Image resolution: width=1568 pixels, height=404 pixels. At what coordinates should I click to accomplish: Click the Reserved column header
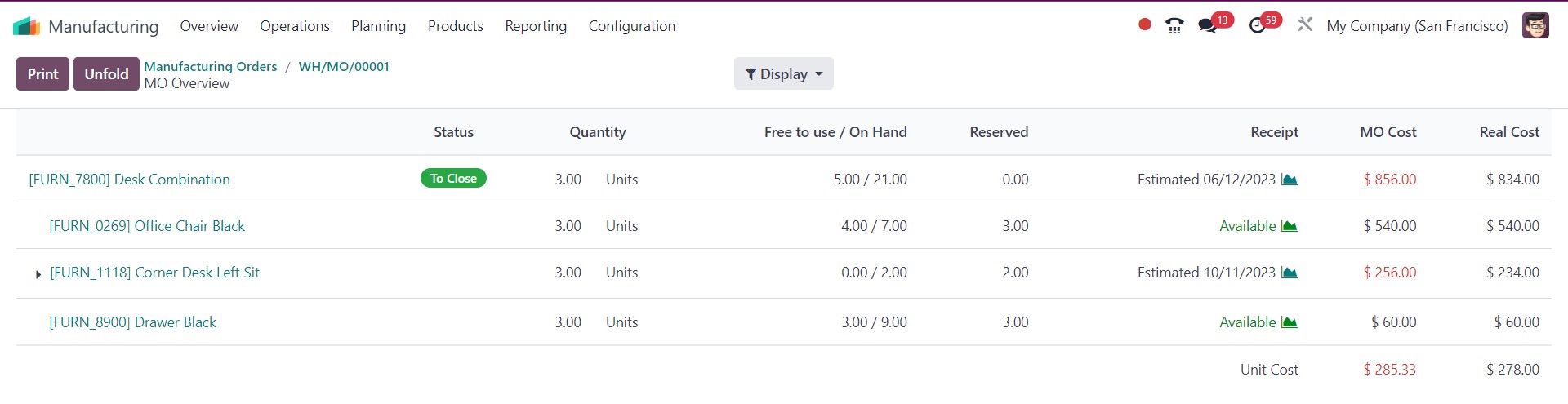pos(999,132)
